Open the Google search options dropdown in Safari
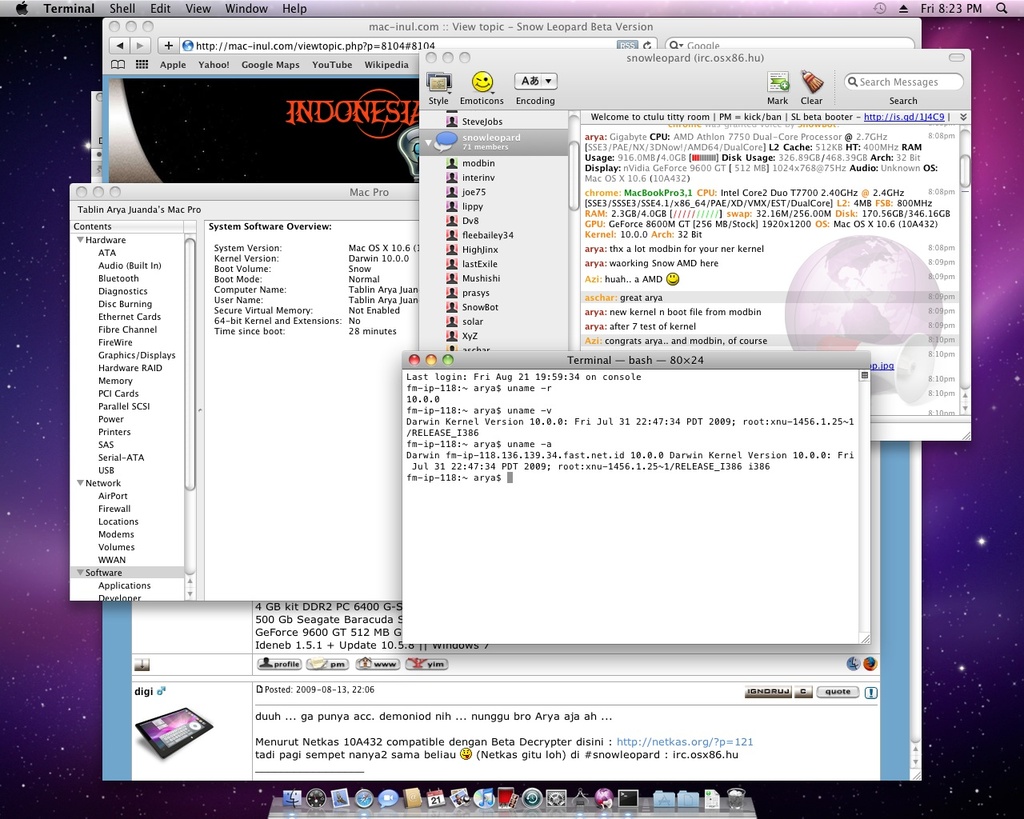The width and height of the screenshot is (1024, 819). point(676,46)
